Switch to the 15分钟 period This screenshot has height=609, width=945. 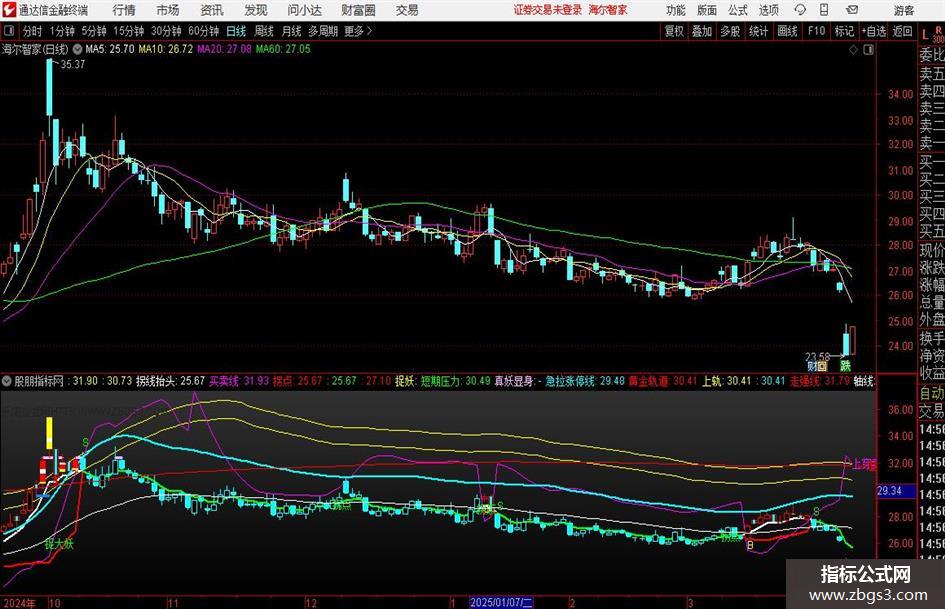(x=129, y=31)
